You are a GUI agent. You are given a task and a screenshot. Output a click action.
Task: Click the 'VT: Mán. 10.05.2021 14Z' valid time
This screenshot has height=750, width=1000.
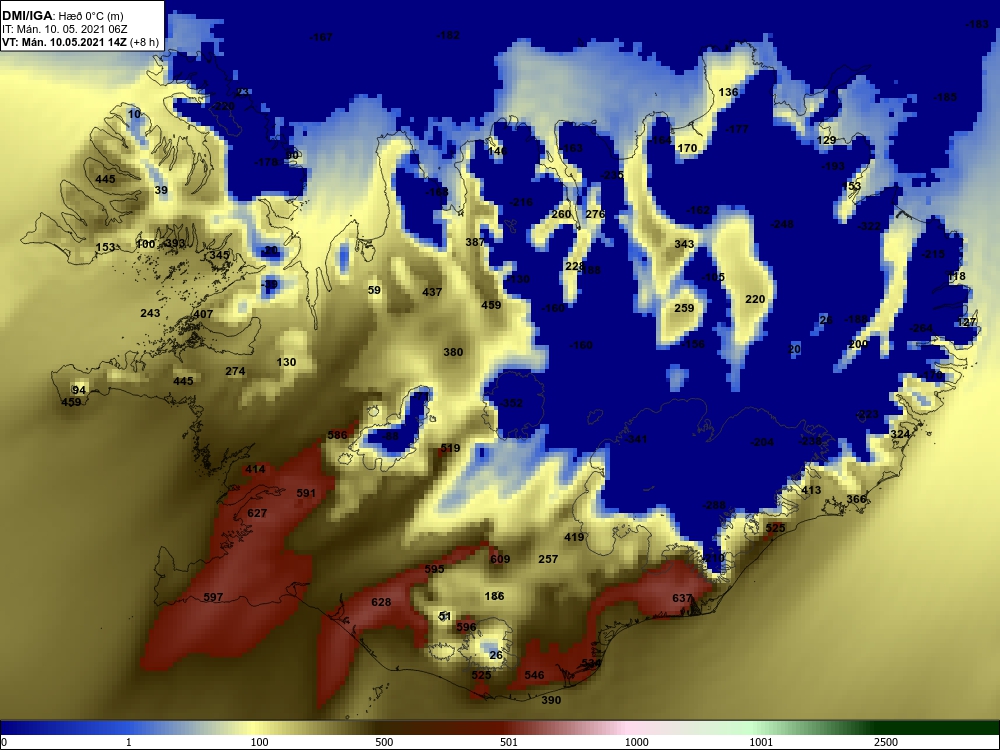[64, 43]
